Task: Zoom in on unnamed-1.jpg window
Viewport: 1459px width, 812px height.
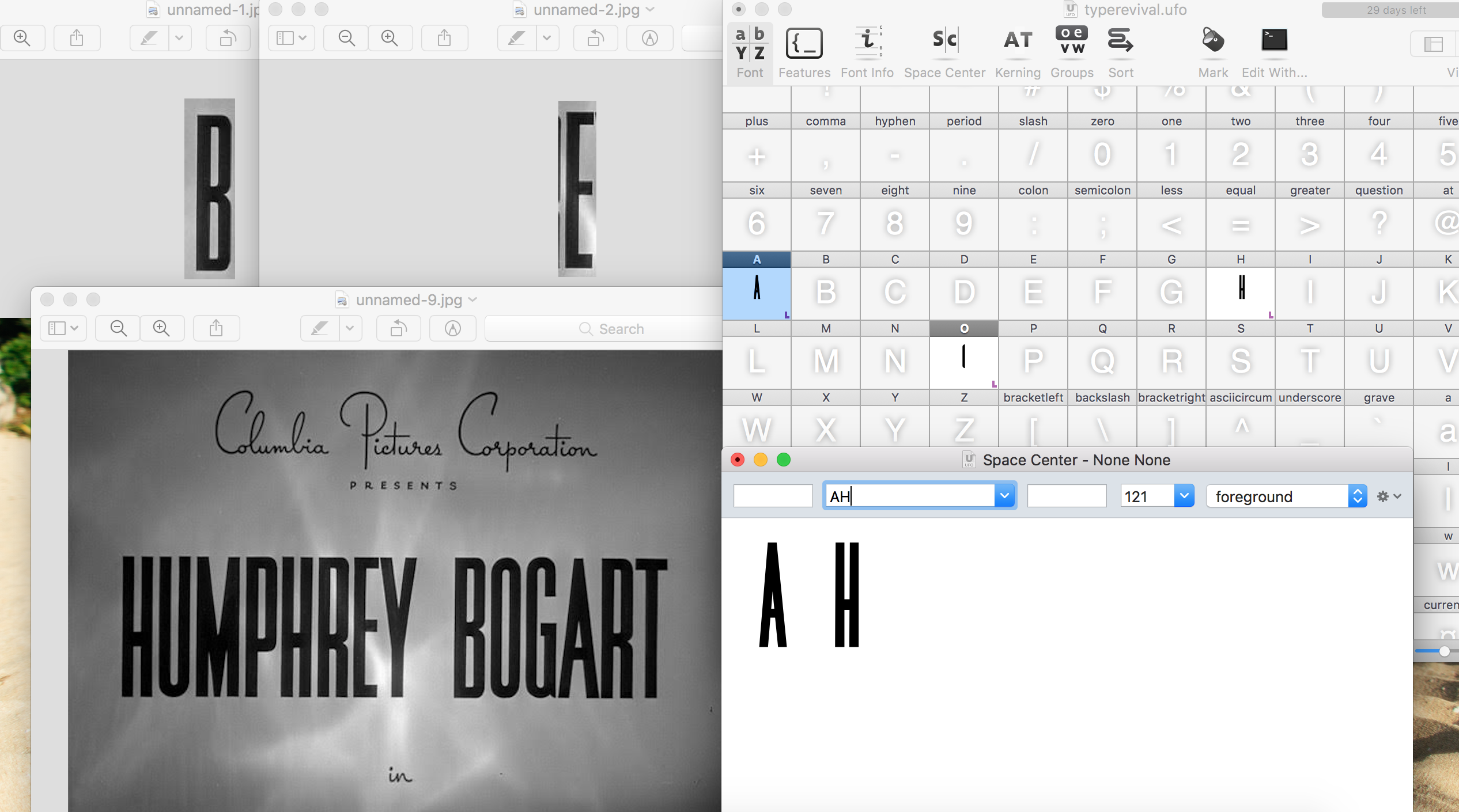Action: [22, 38]
